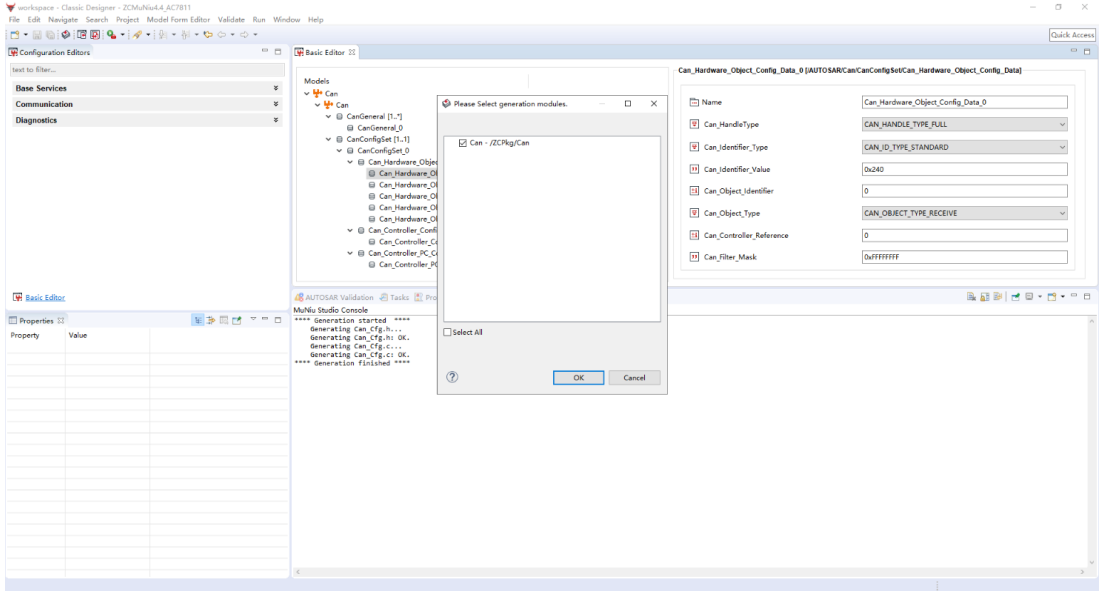The image size is (1103, 594).
Task: Uncheck the Can - /ZCPkg/Can module checkbox
Action: point(462,143)
